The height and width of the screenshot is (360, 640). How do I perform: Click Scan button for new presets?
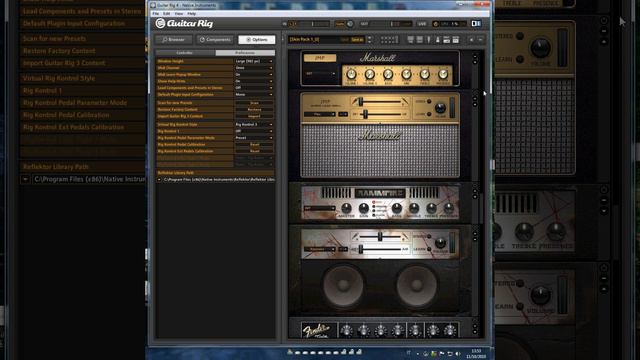[254, 103]
